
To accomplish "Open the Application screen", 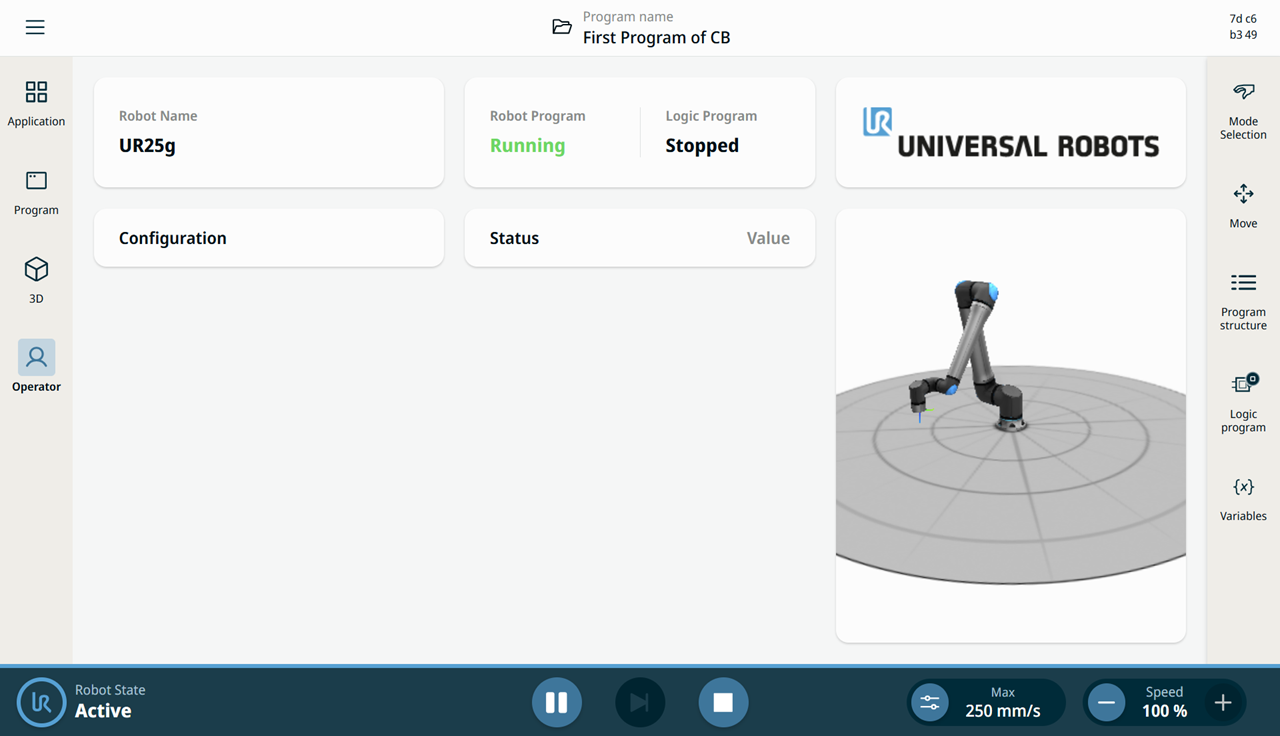I will [x=36, y=104].
